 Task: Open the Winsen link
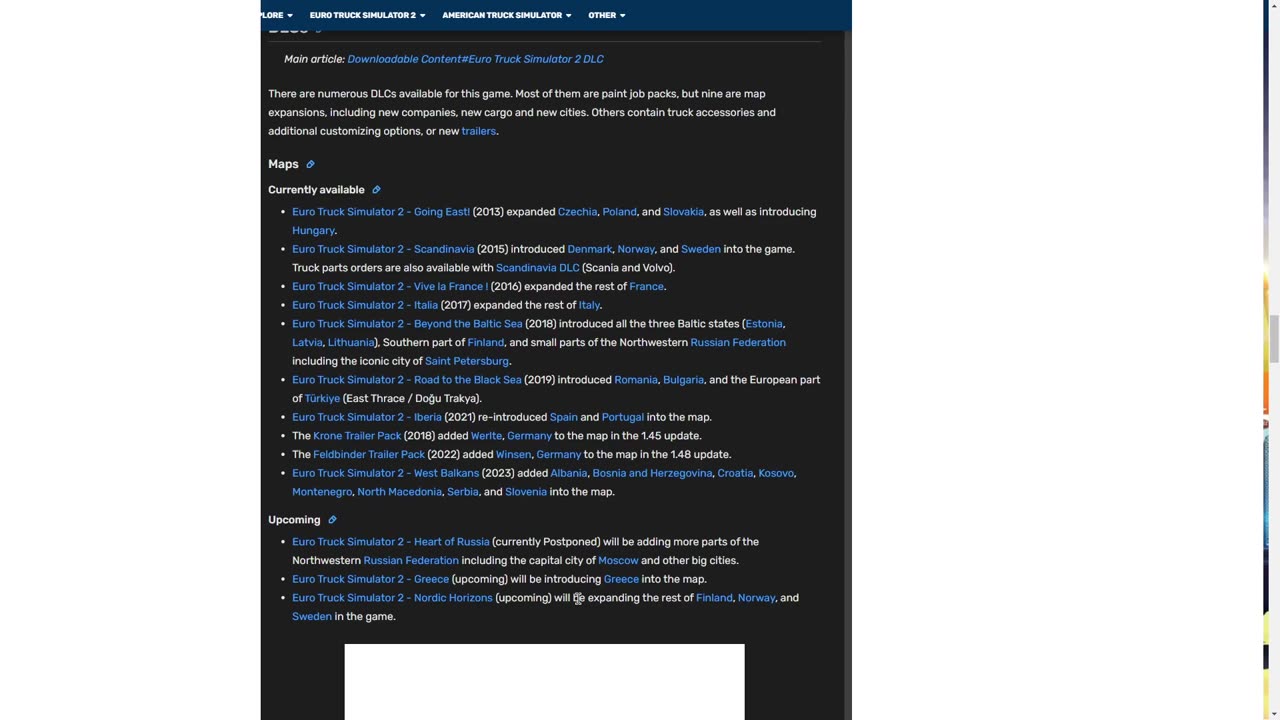[x=513, y=455]
